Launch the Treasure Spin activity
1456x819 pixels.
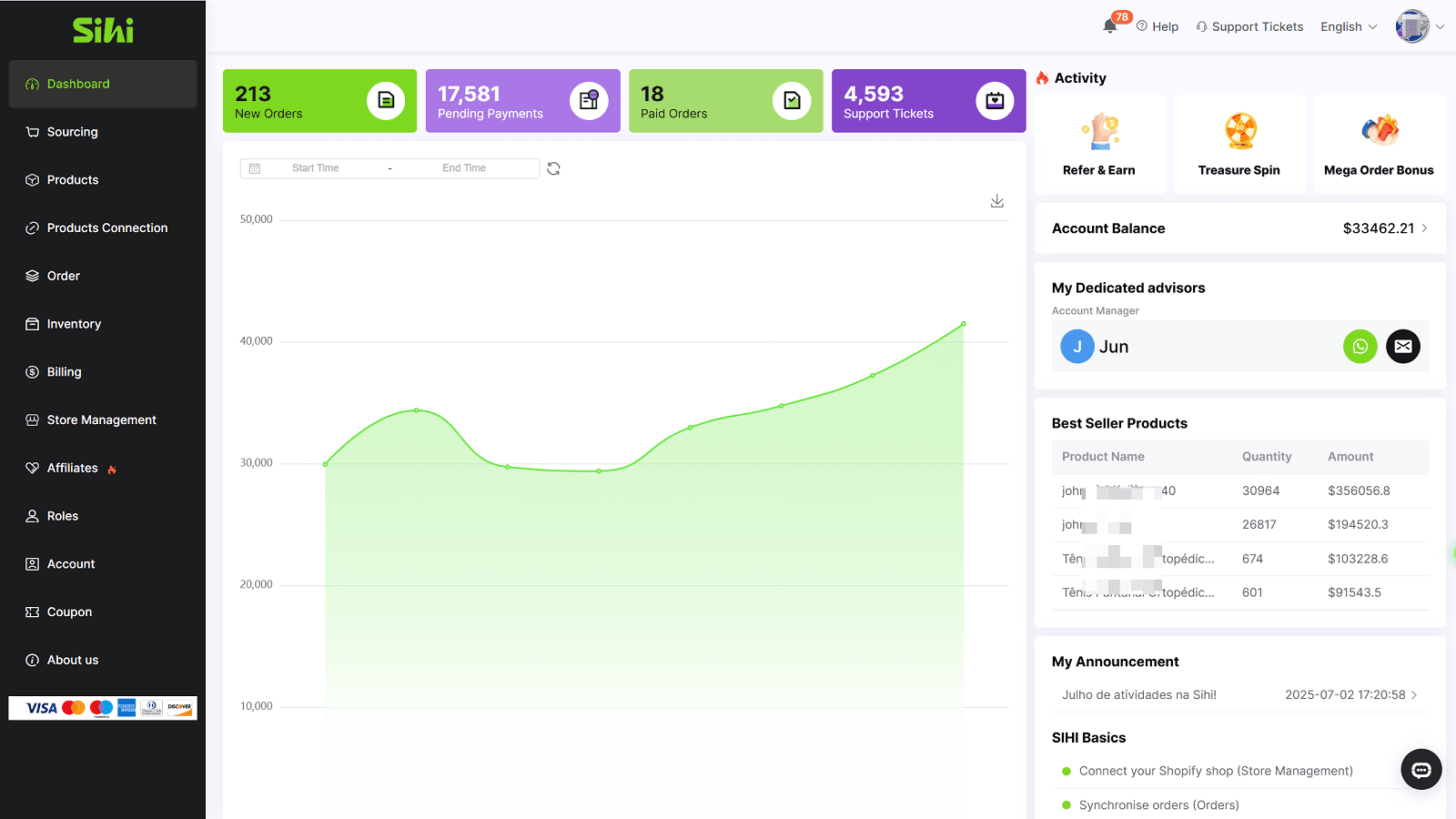pyautogui.click(x=1239, y=144)
